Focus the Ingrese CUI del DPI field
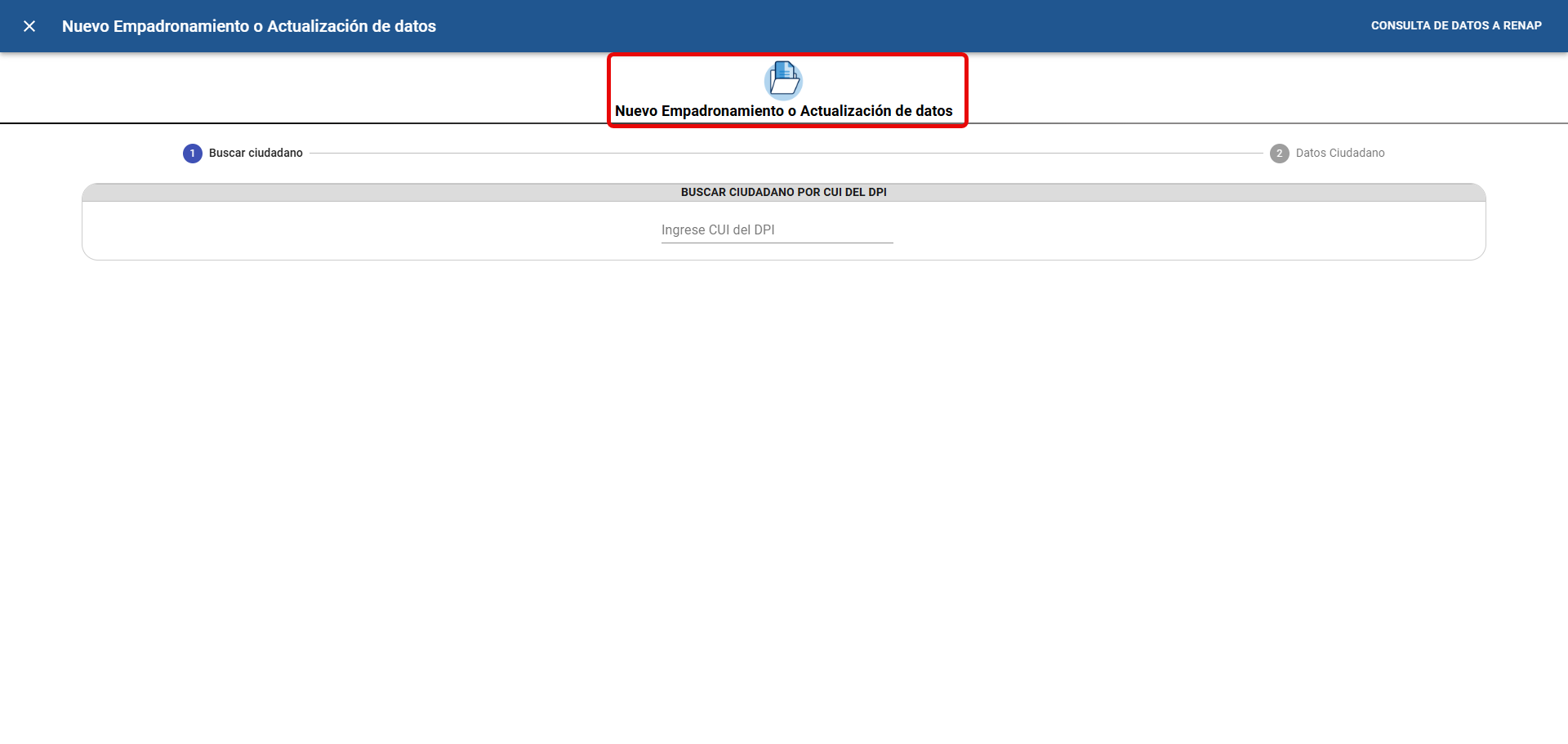Screen dimensions: 1568x744 tap(777, 230)
